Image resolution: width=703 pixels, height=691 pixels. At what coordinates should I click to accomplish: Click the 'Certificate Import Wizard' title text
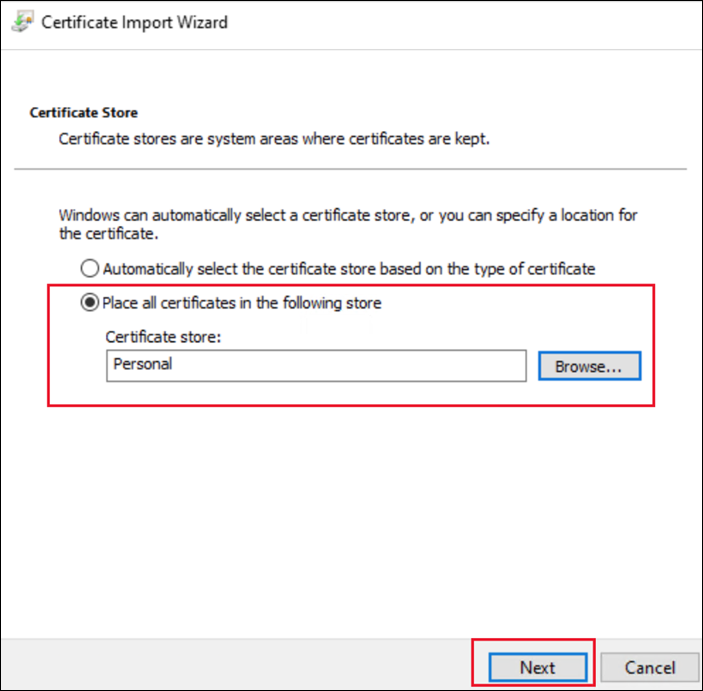coord(134,22)
